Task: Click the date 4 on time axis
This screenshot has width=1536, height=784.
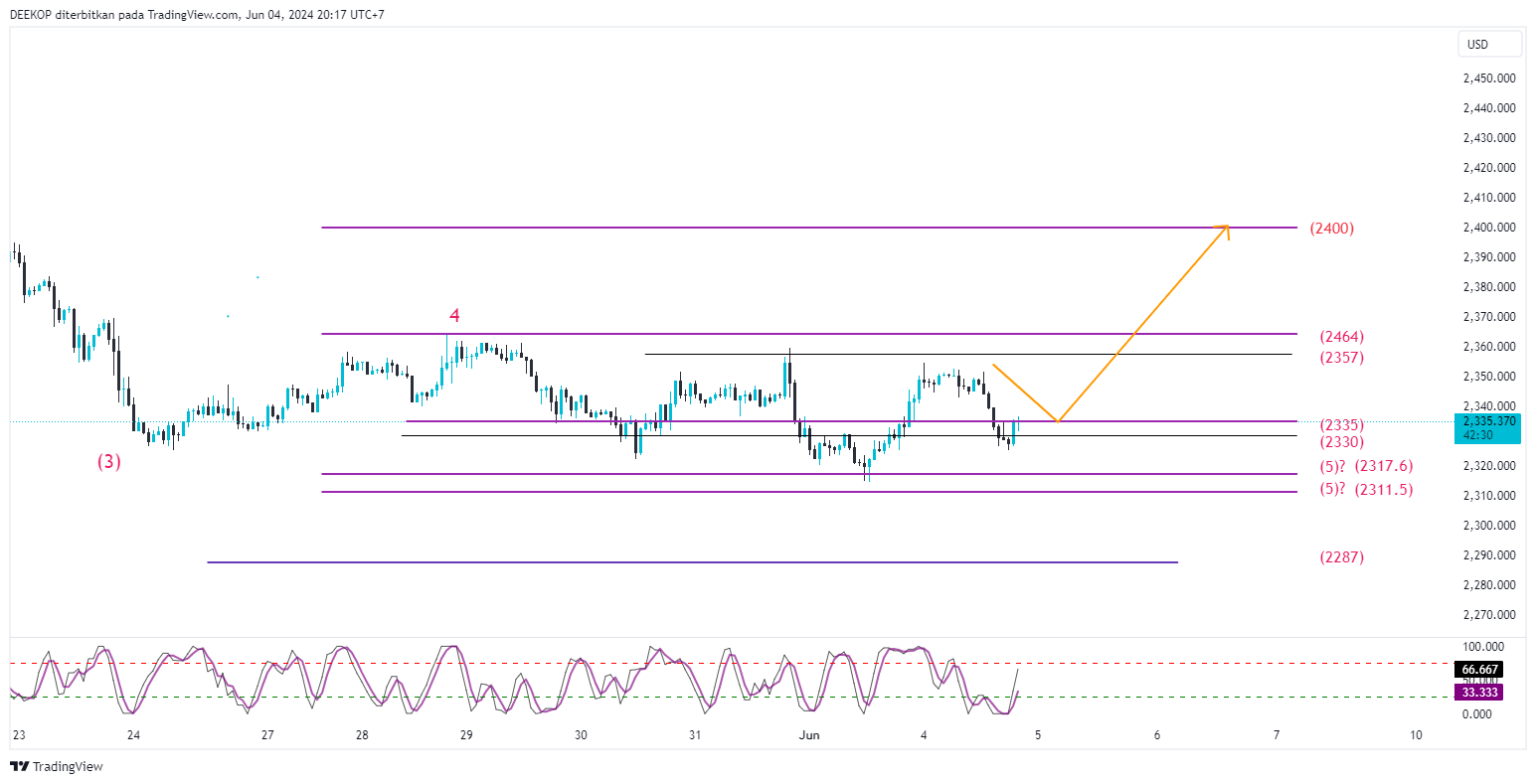Action: point(924,735)
